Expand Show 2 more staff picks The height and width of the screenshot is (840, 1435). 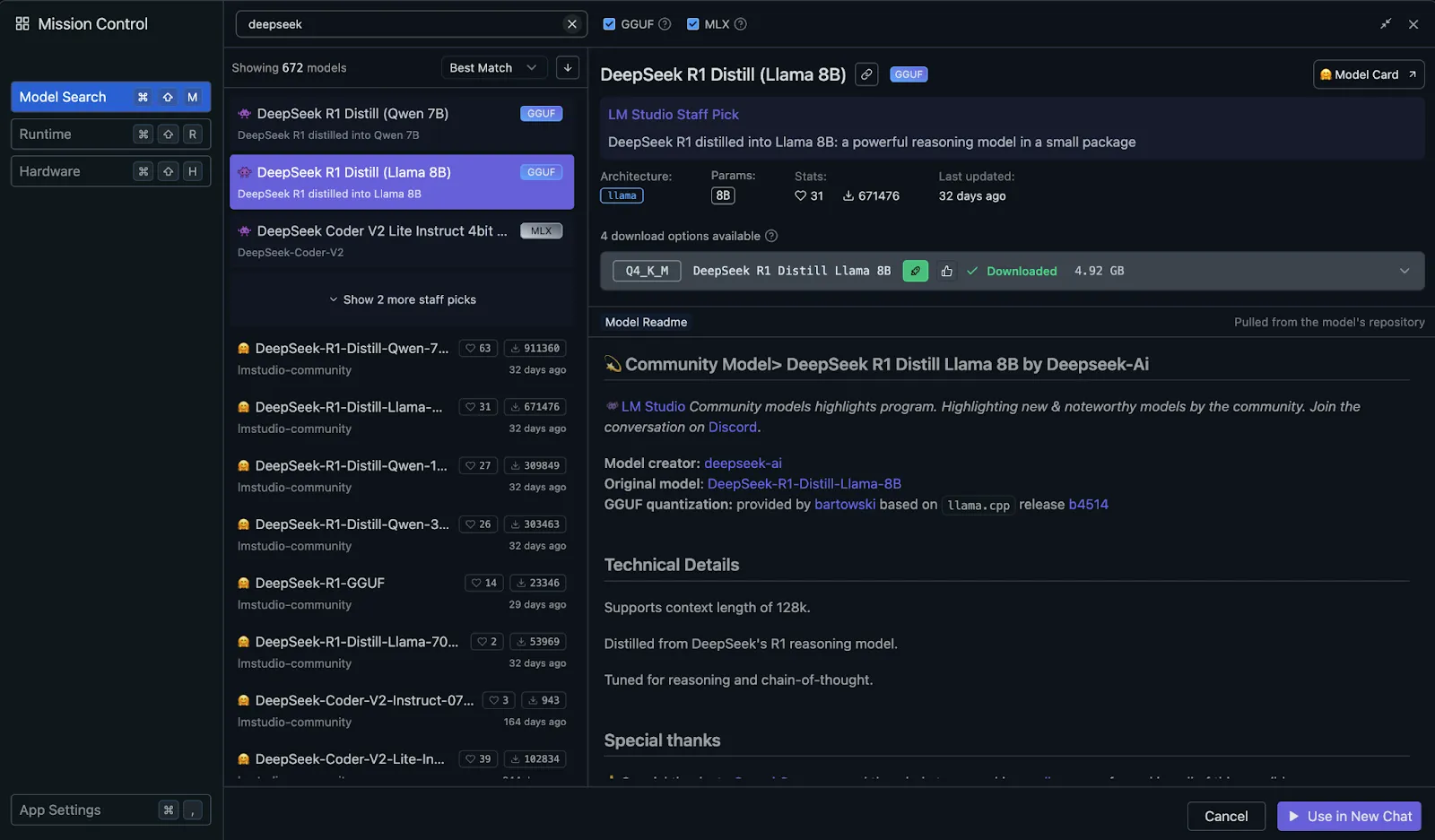pyautogui.click(x=402, y=299)
